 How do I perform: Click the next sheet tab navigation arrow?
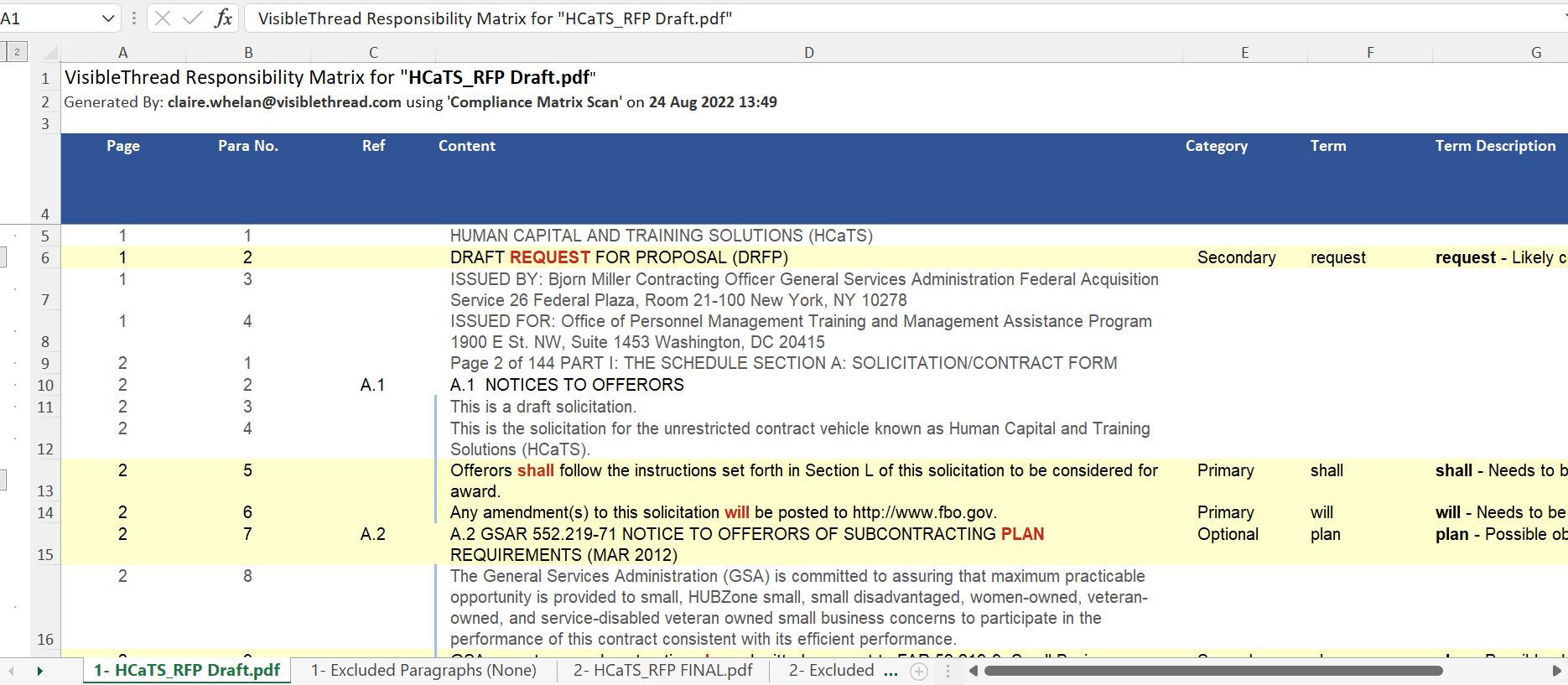pos(39,671)
